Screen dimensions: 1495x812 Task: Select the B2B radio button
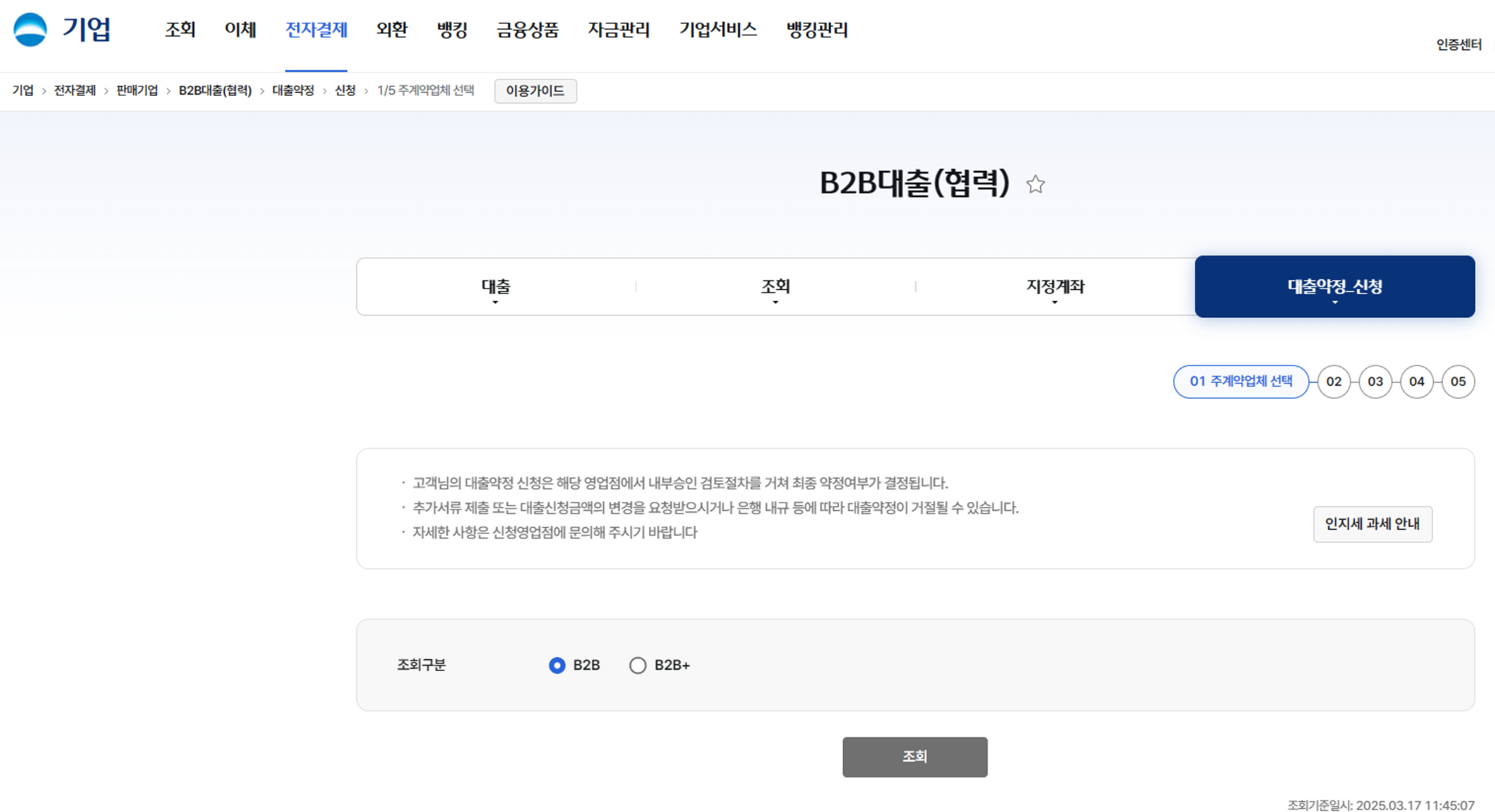[x=556, y=665]
